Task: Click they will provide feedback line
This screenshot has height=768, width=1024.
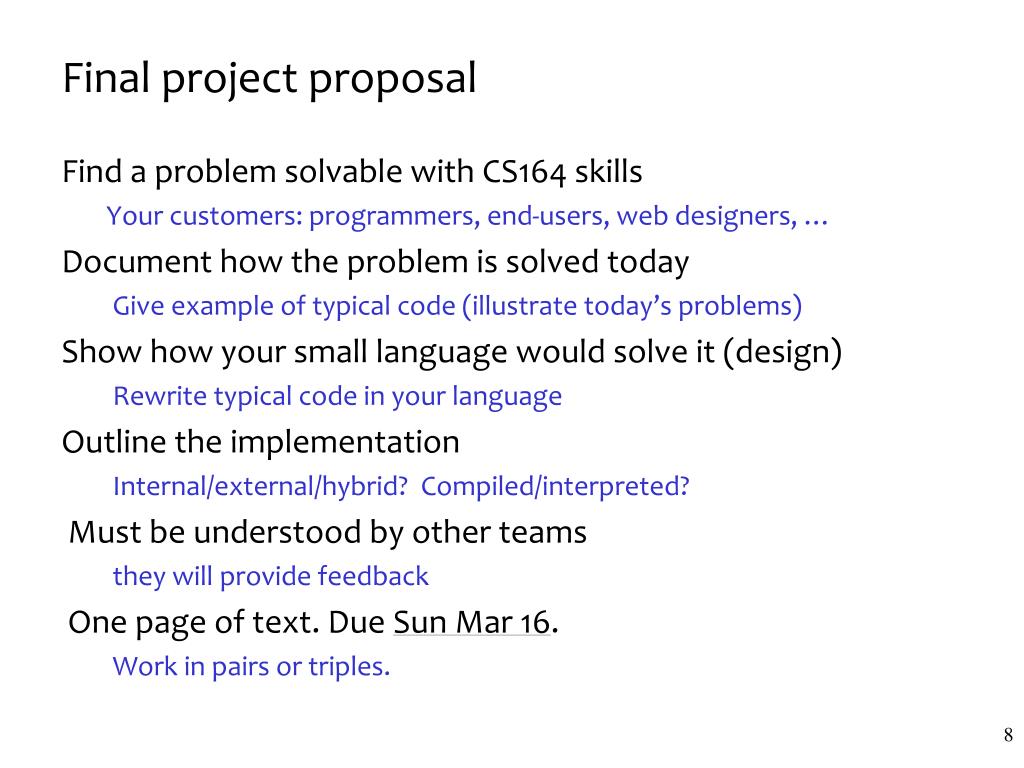Action: click(x=270, y=577)
